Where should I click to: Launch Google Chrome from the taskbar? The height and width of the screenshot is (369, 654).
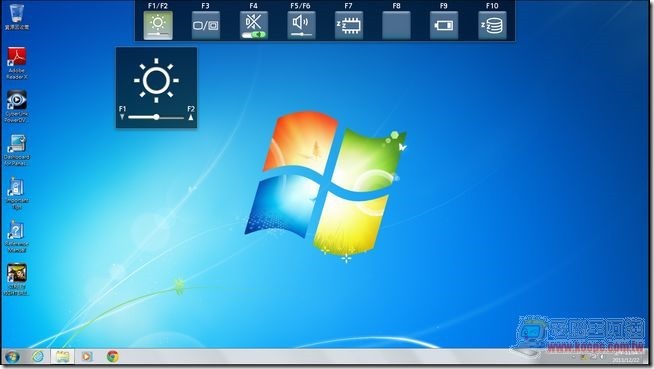coord(112,356)
